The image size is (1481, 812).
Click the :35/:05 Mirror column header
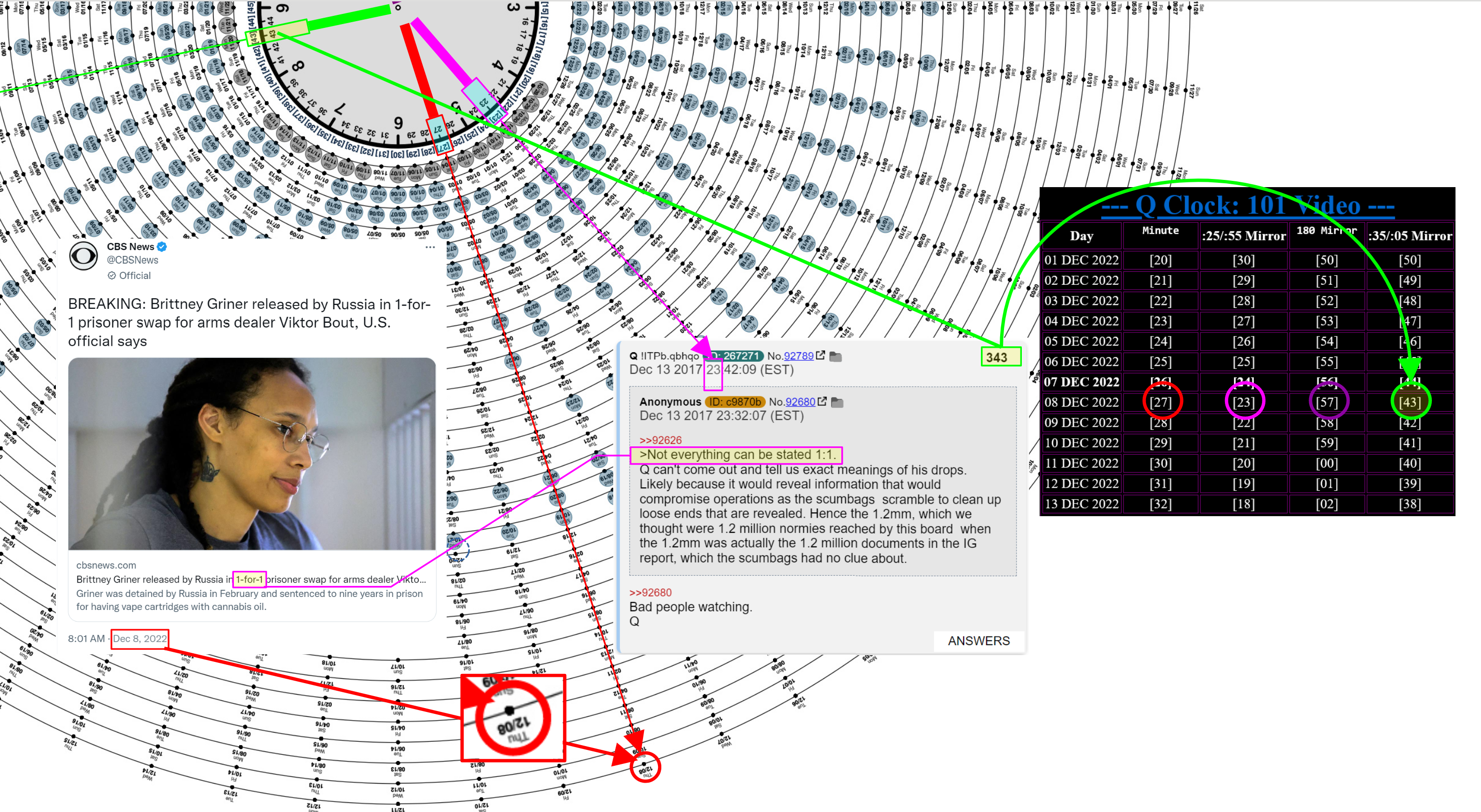[x=1410, y=236]
